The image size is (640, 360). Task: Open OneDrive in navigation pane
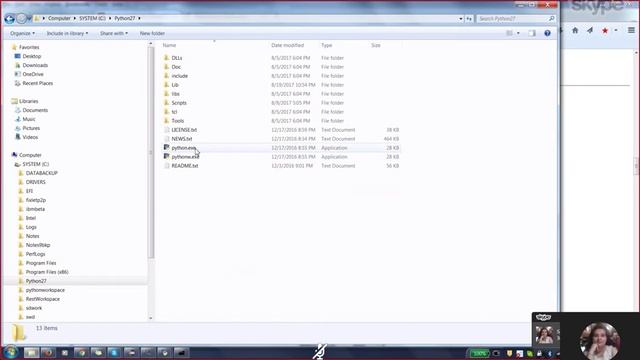33,74
